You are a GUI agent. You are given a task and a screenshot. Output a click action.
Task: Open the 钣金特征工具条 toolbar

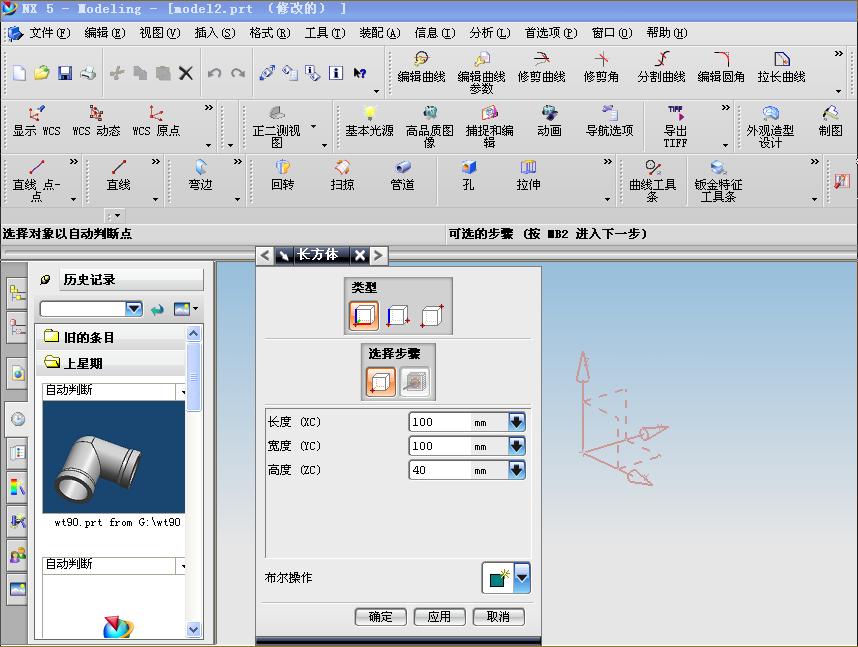(718, 181)
